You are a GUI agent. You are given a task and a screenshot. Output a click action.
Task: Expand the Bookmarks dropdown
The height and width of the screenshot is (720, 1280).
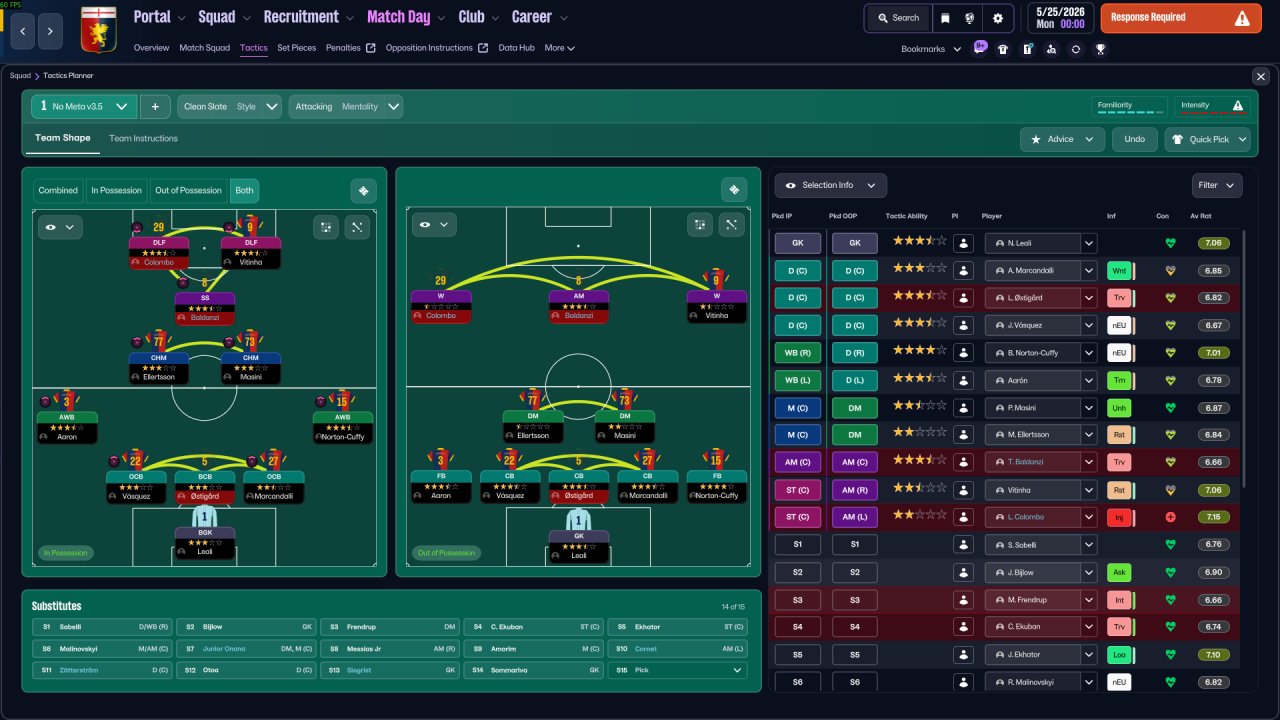pyautogui.click(x=931, y=49)
